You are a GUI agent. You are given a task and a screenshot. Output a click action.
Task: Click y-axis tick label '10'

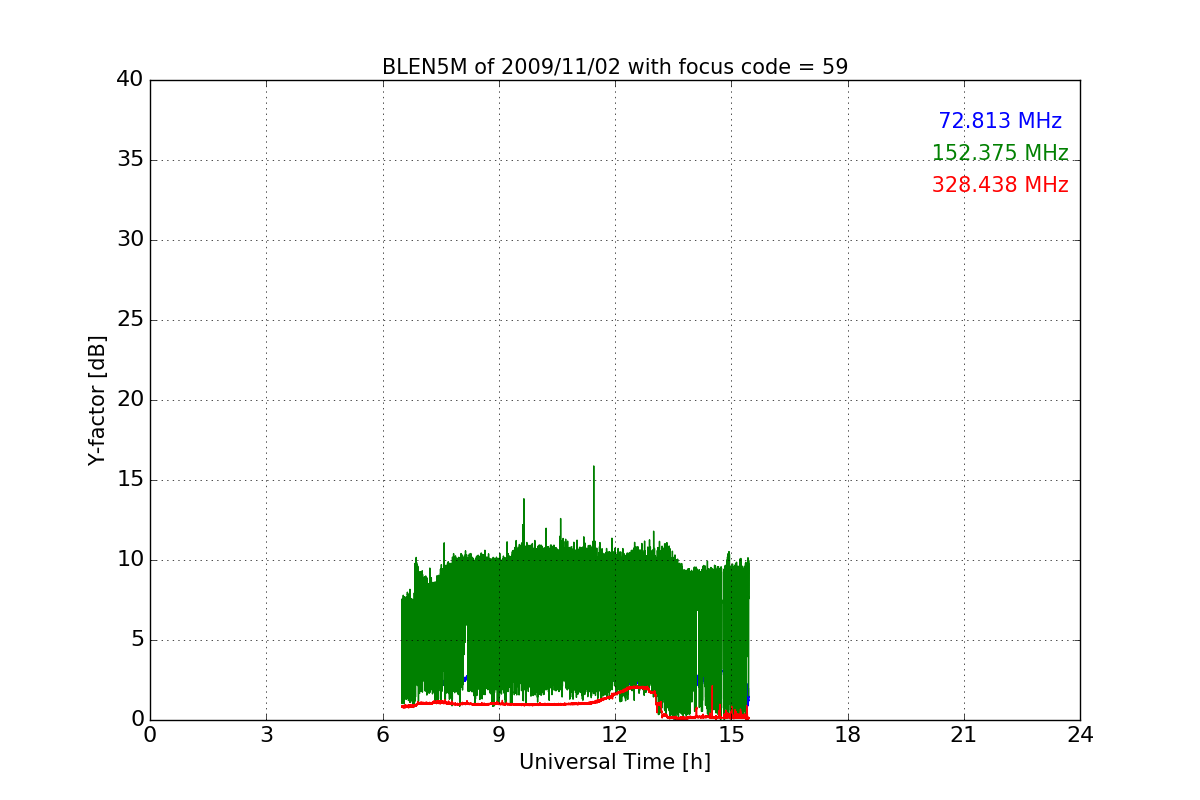(130, 560)
